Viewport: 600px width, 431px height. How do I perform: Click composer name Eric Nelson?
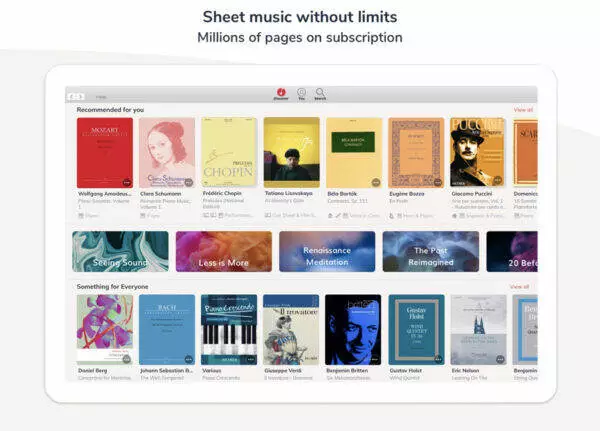465,371
